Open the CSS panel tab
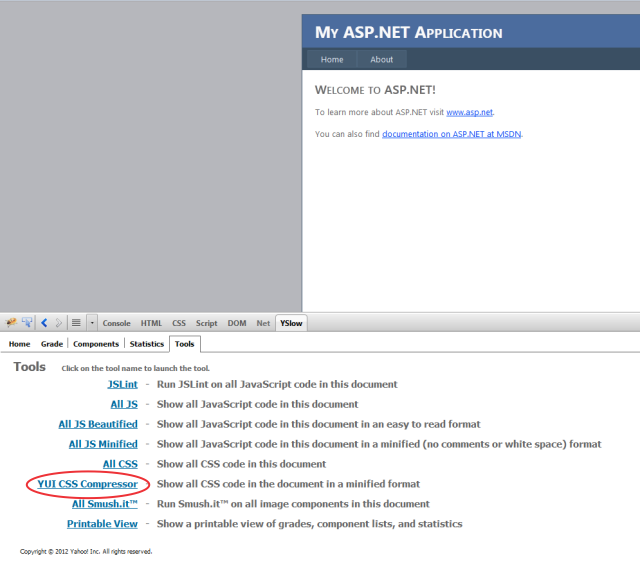Image resolution: width=640 pixels, height=571 pixels. pos(179,323)
